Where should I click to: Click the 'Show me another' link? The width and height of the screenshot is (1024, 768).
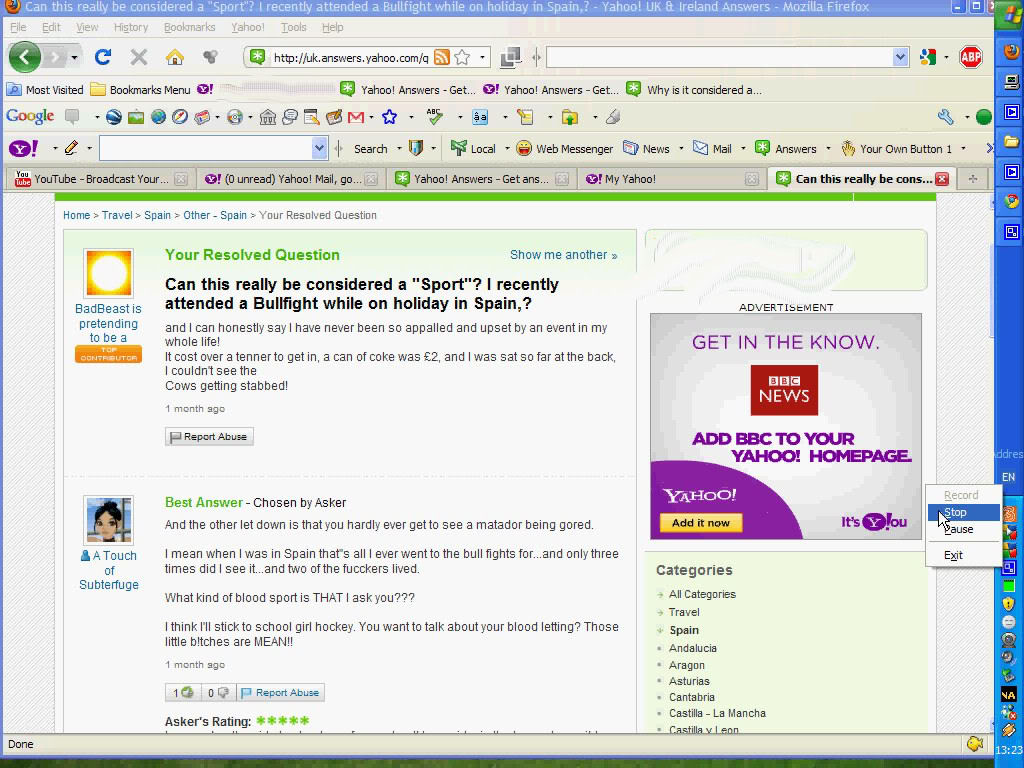tap(564, 255)
